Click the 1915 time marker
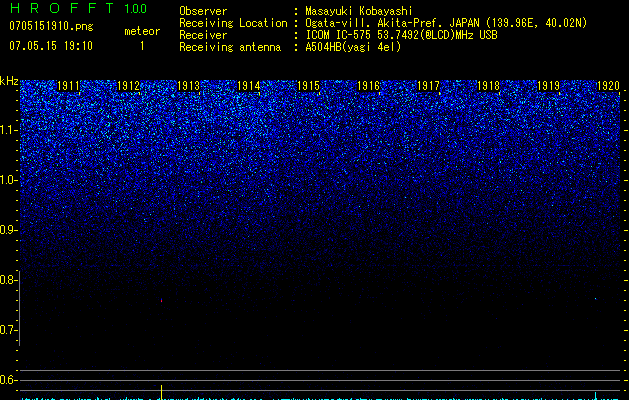 [308, 86]
